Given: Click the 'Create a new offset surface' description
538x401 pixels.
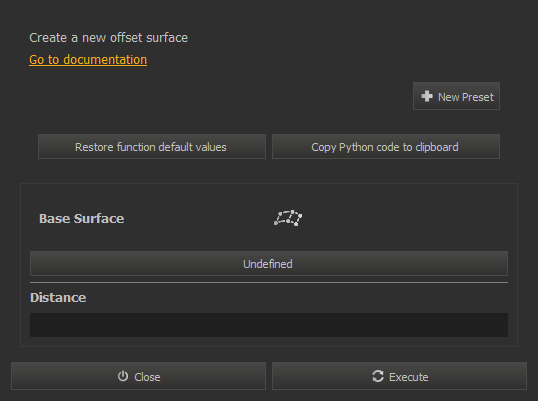Looking at the screenshot, I should [108, 38].
